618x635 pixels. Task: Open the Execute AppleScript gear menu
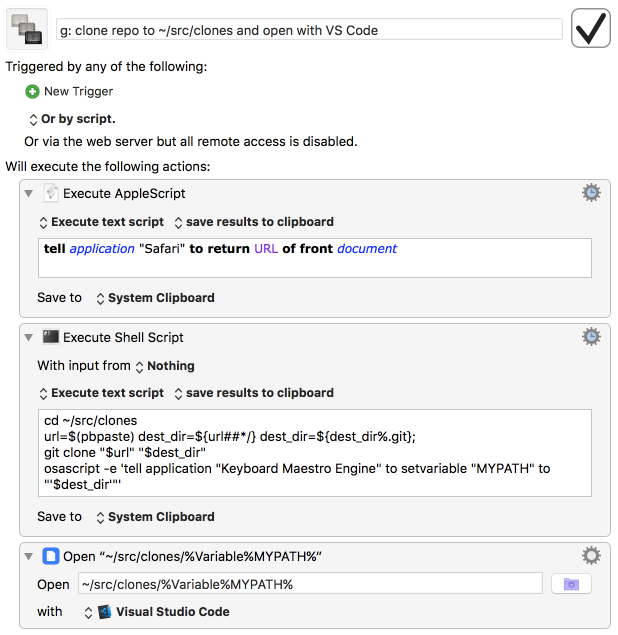(591, 193)
